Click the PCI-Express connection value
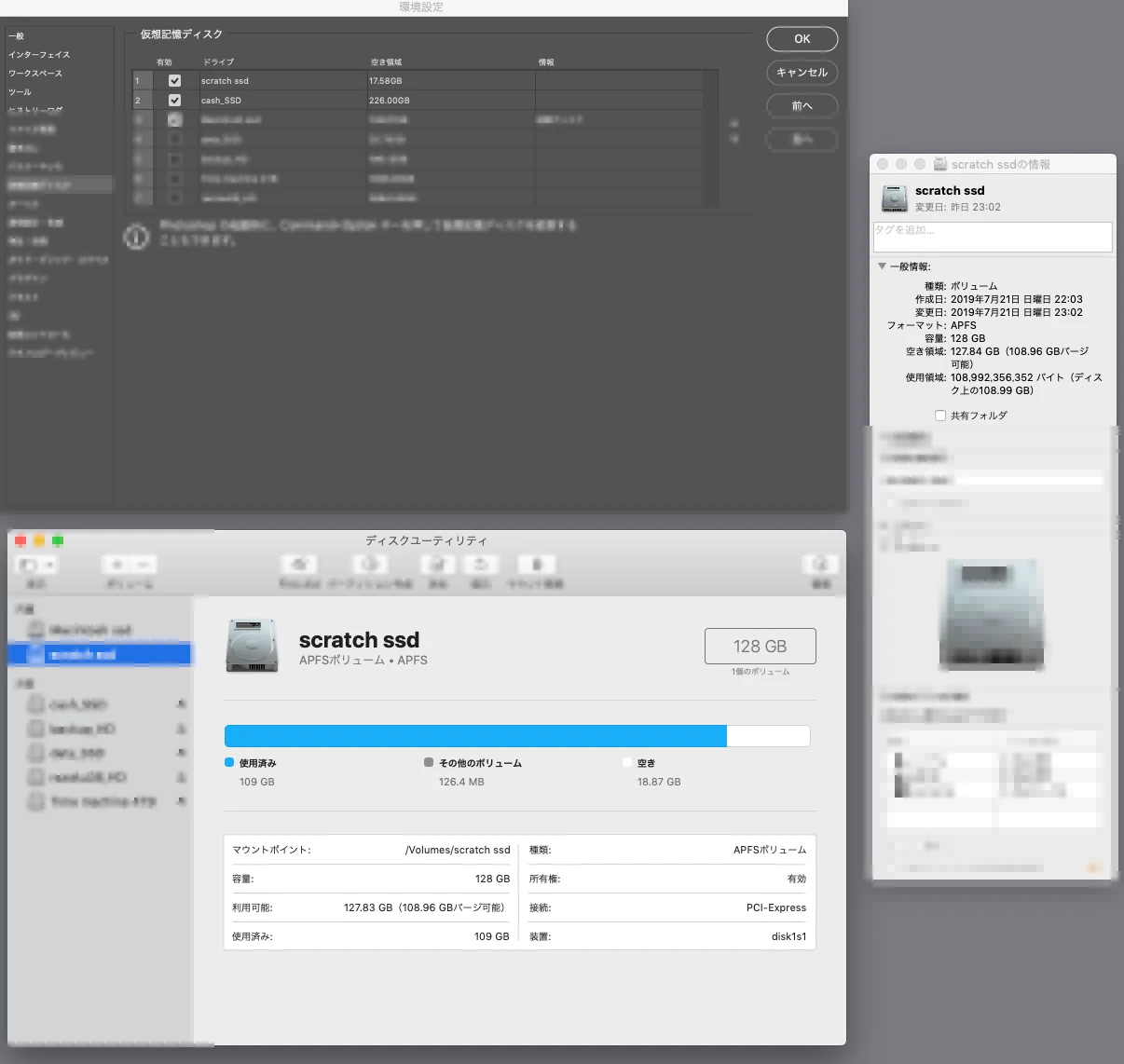The image size is (1124, 1064). click(776, 907)
